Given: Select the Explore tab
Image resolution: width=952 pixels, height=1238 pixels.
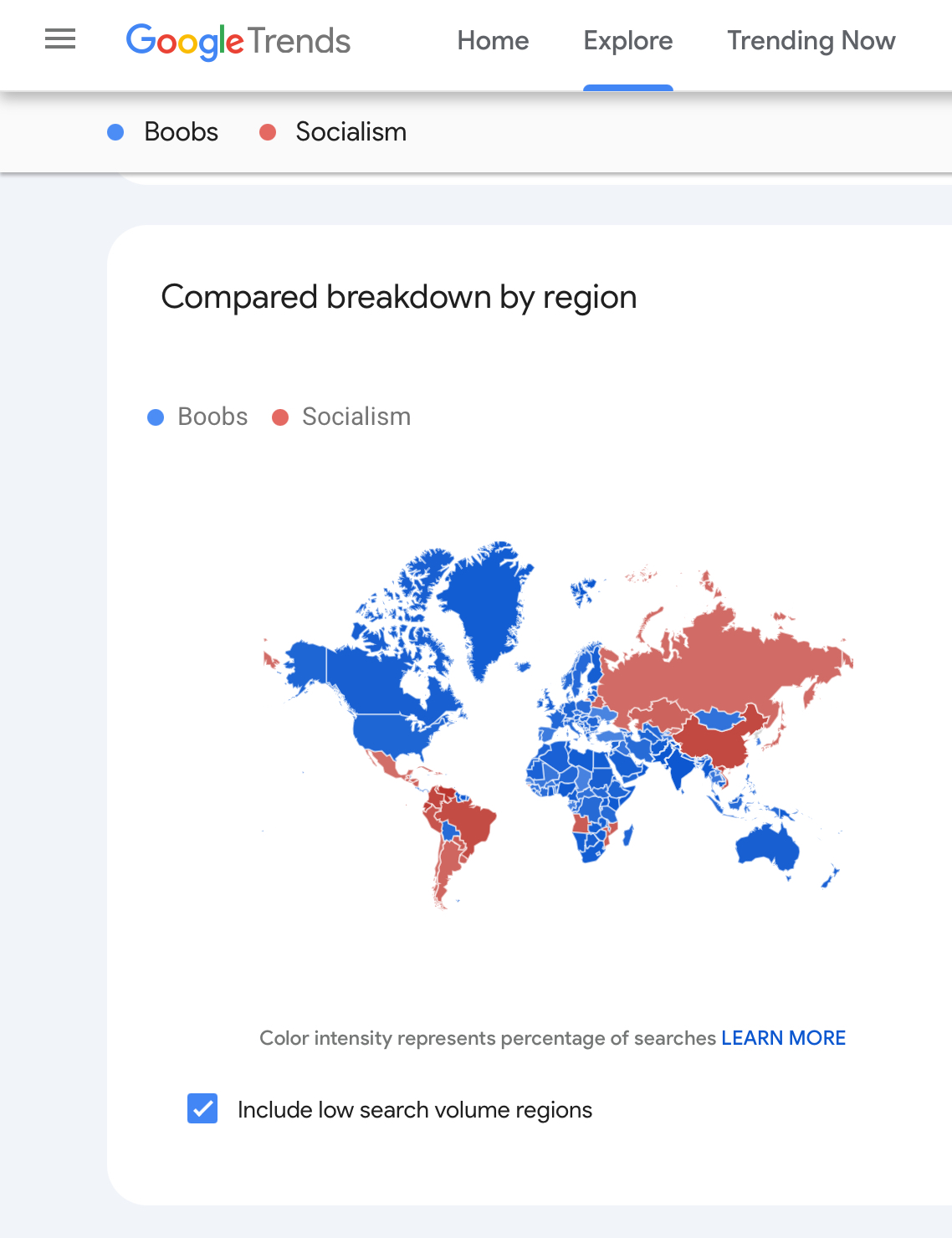Looking at the screenshot, I should tap(627, 41).
